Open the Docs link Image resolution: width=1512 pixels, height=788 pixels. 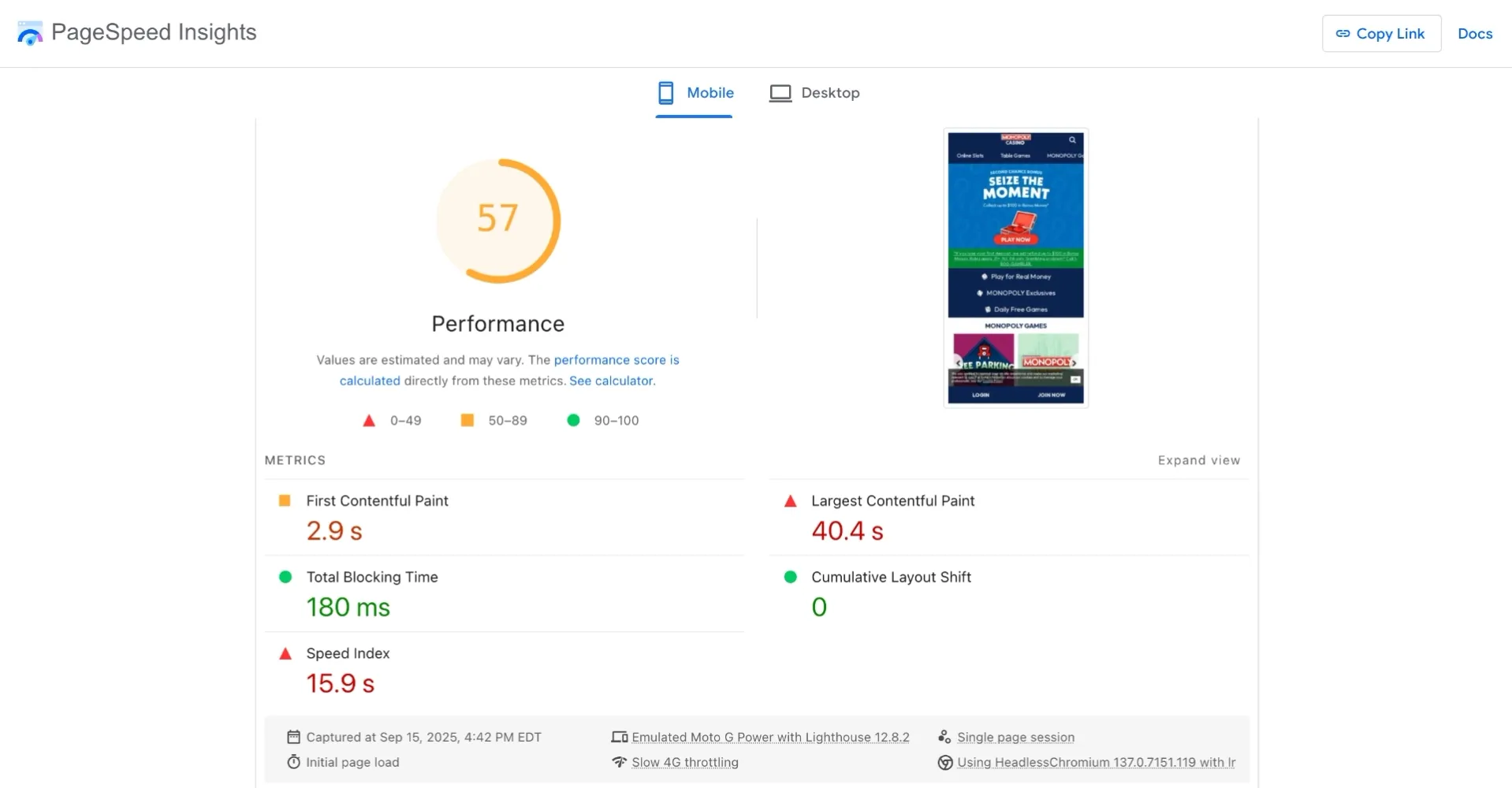click(x=1474, y=34)
